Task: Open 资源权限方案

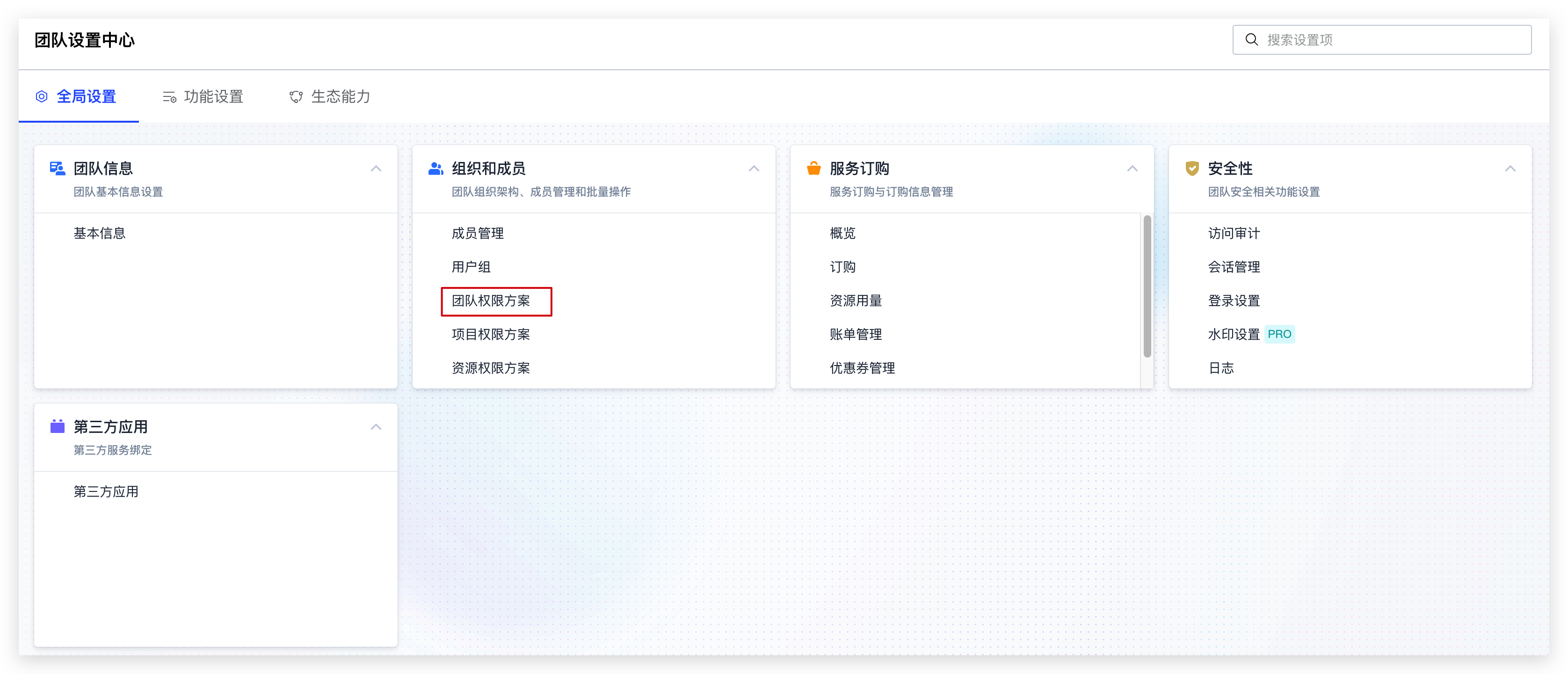Action: point(491,368)
